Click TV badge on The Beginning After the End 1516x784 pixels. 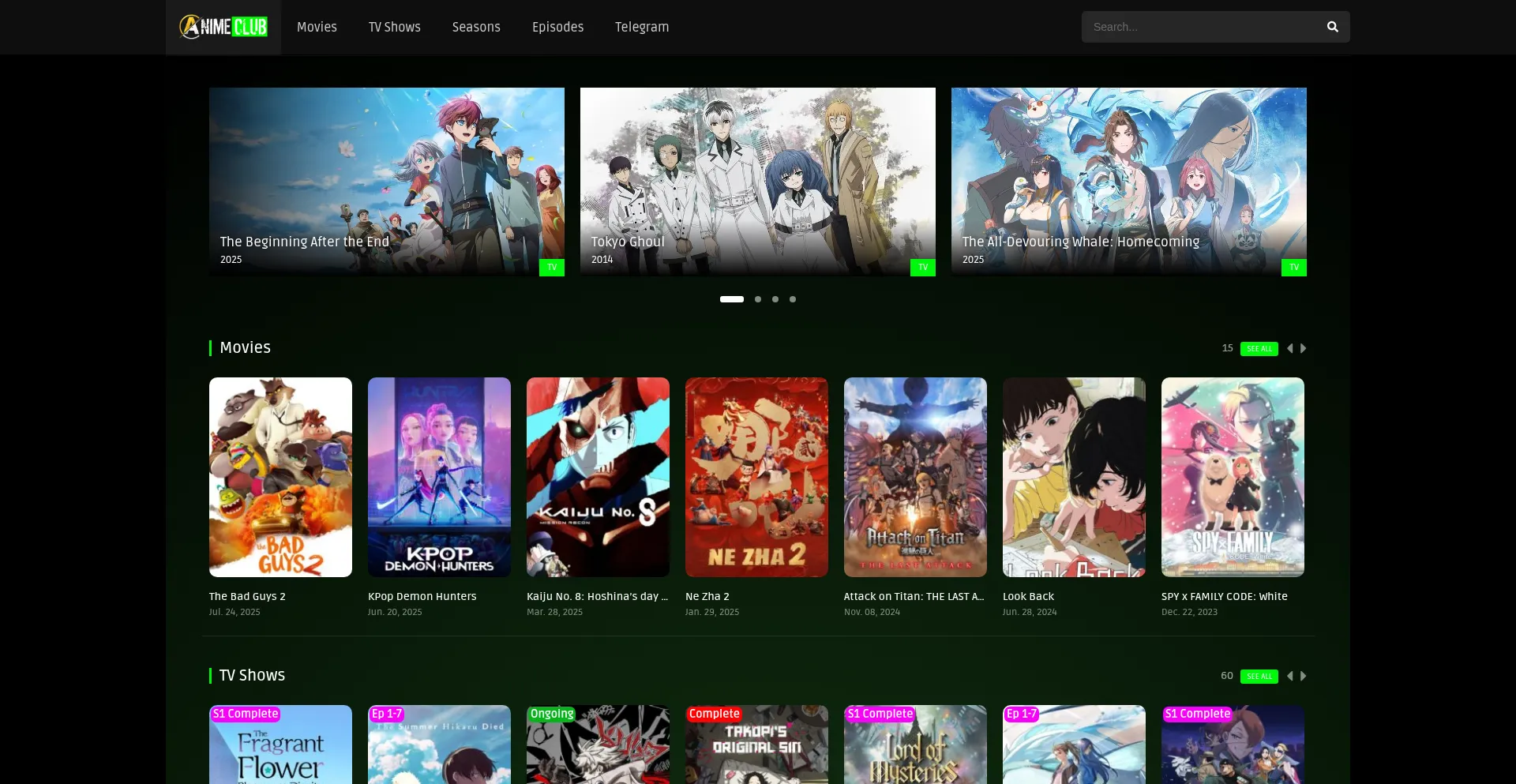coord(551,268)
